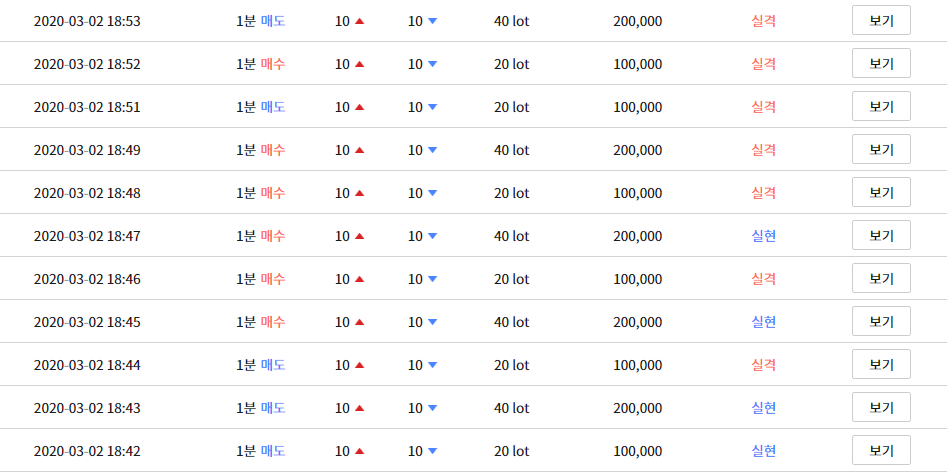Viewport: 949px width, 476px height.
Task: Show details for the 18:42 trade
Action: tap(881, 451)
